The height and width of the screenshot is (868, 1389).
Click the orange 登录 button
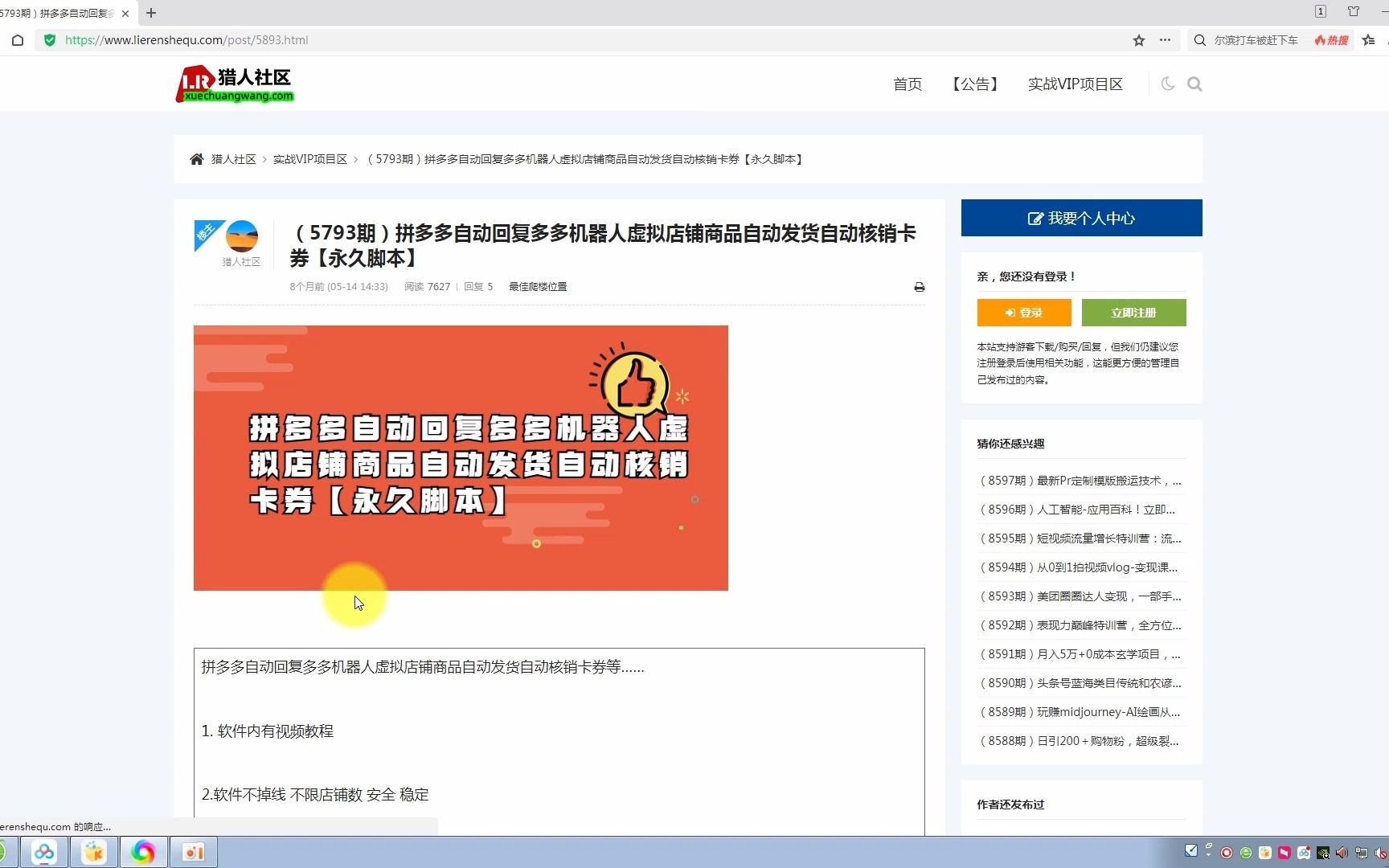pyautogui.click(x=1024, y=313)
